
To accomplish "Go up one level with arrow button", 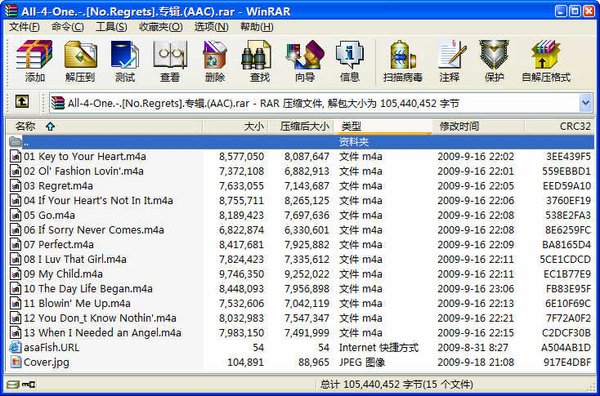I will click(x=22, y=102).
